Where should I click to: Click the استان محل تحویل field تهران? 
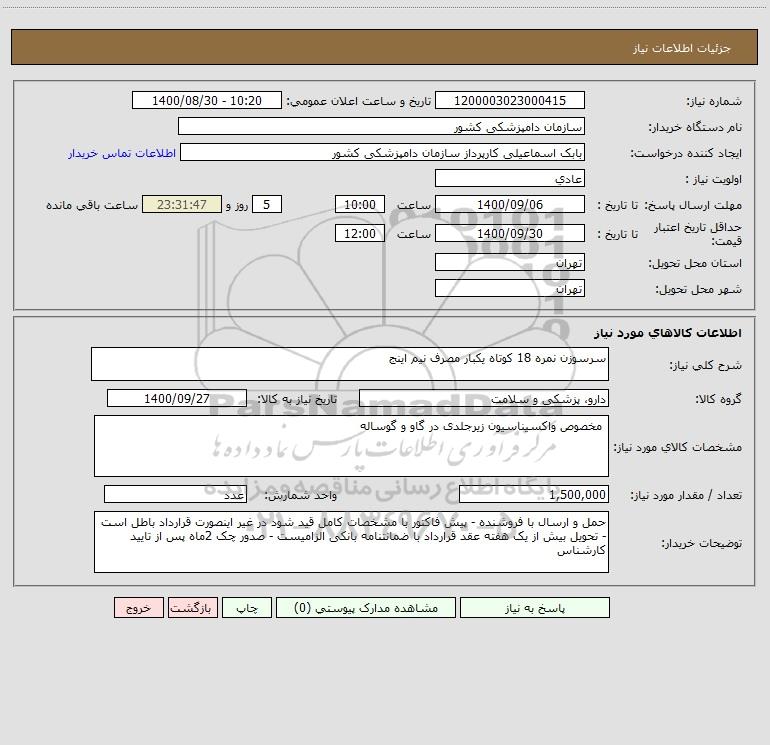[510, 262]
